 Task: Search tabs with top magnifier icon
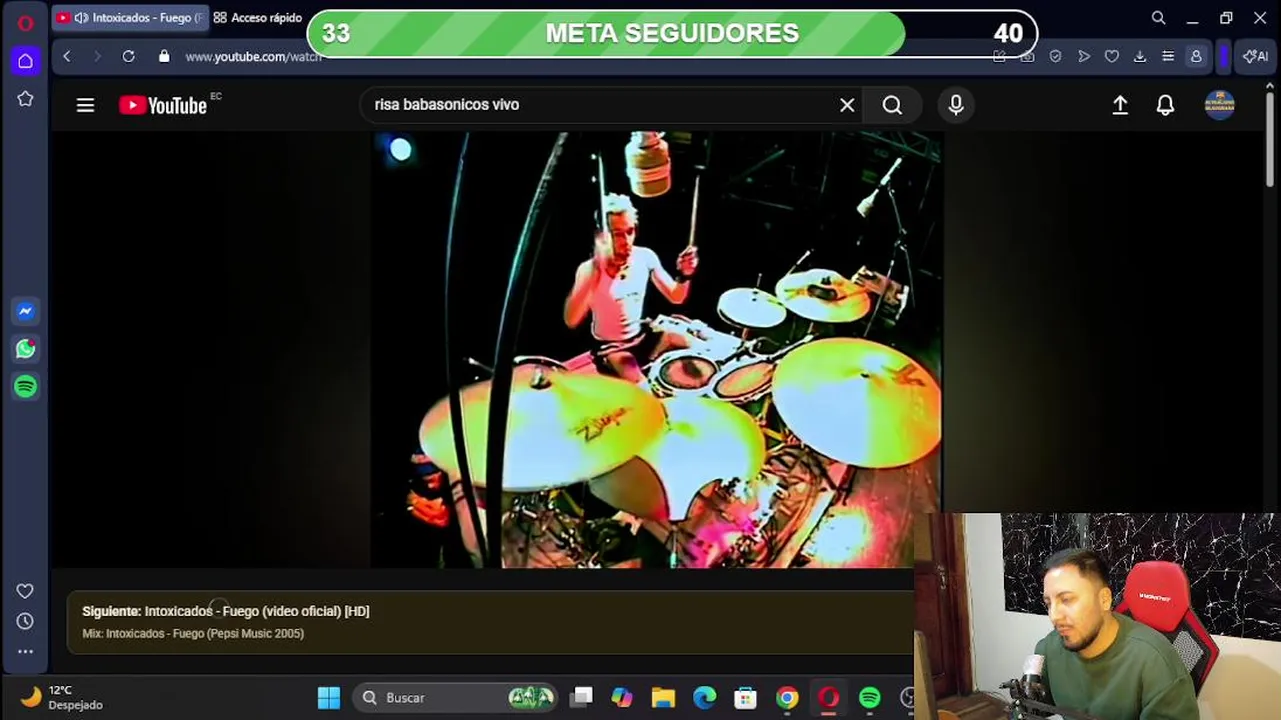(x=1158, y=18)
